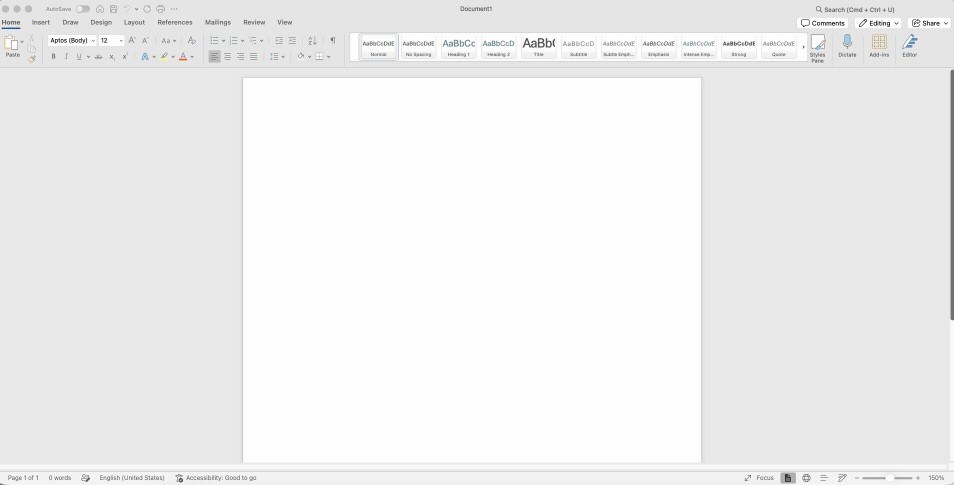Click the Share button
This screenshot has width=954, height=485.
click(x=929, y=23)
